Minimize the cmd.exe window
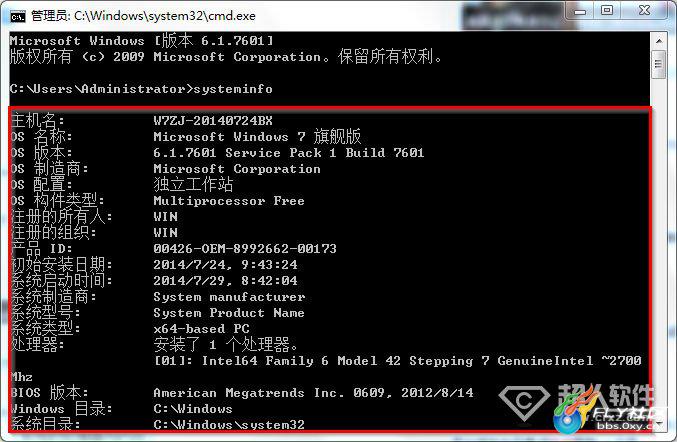The image size is (677, 442). (580, 11)
